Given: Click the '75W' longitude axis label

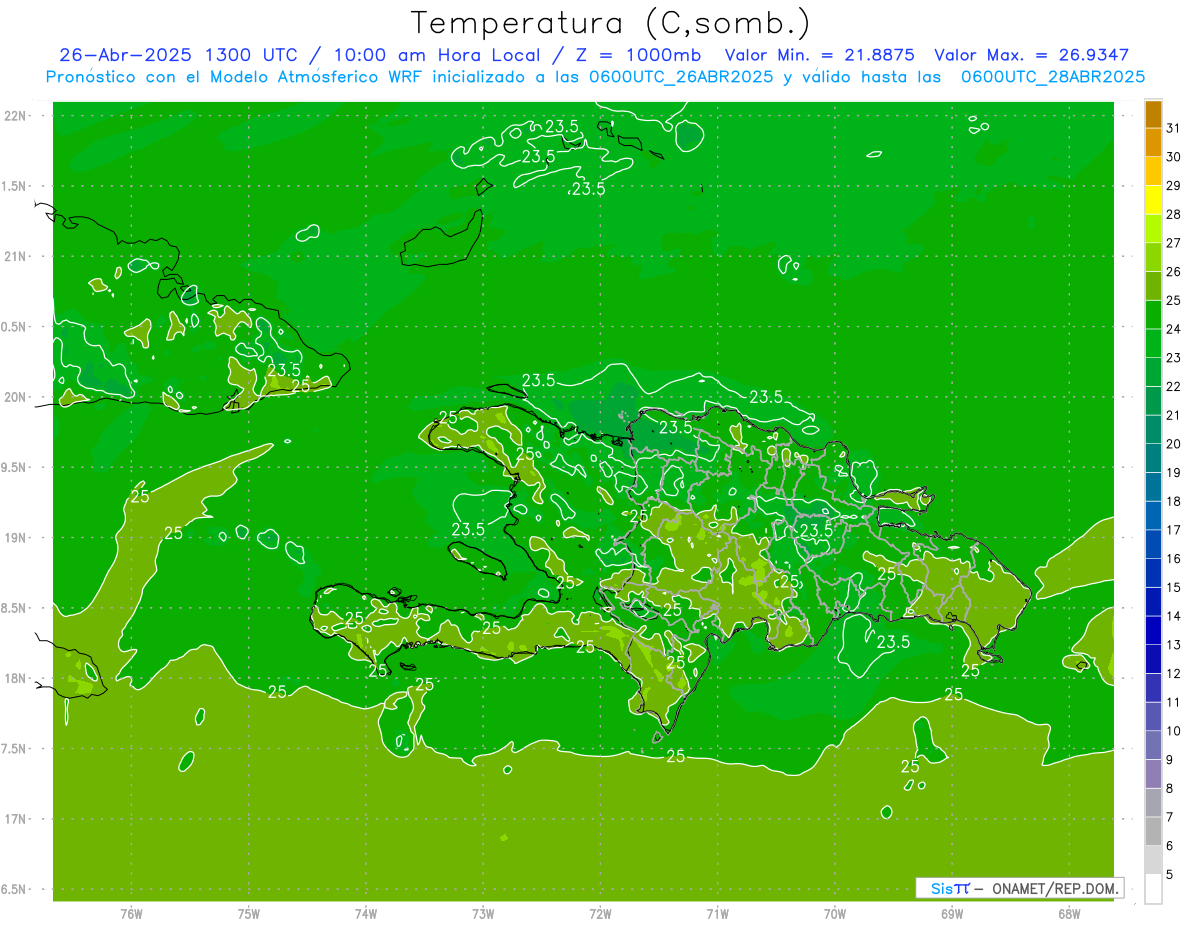Looking at the screenshot, I should (249, 914).
